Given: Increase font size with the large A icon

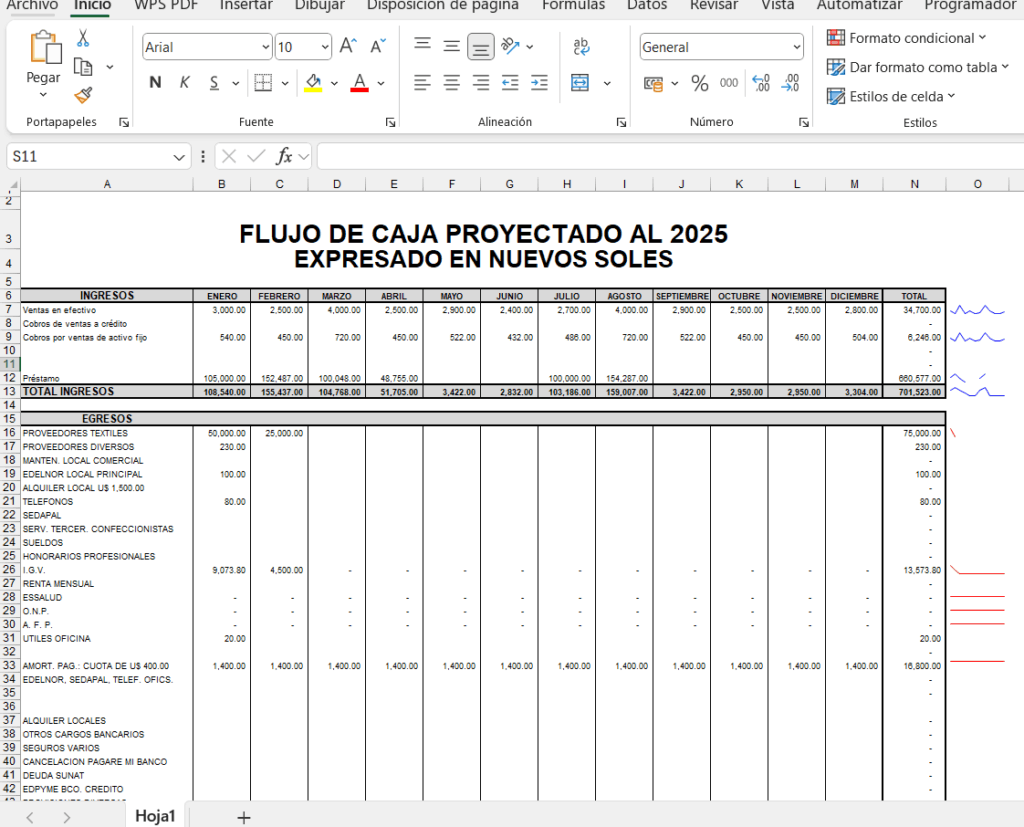Looking at the screenshot, I should 348,46.
